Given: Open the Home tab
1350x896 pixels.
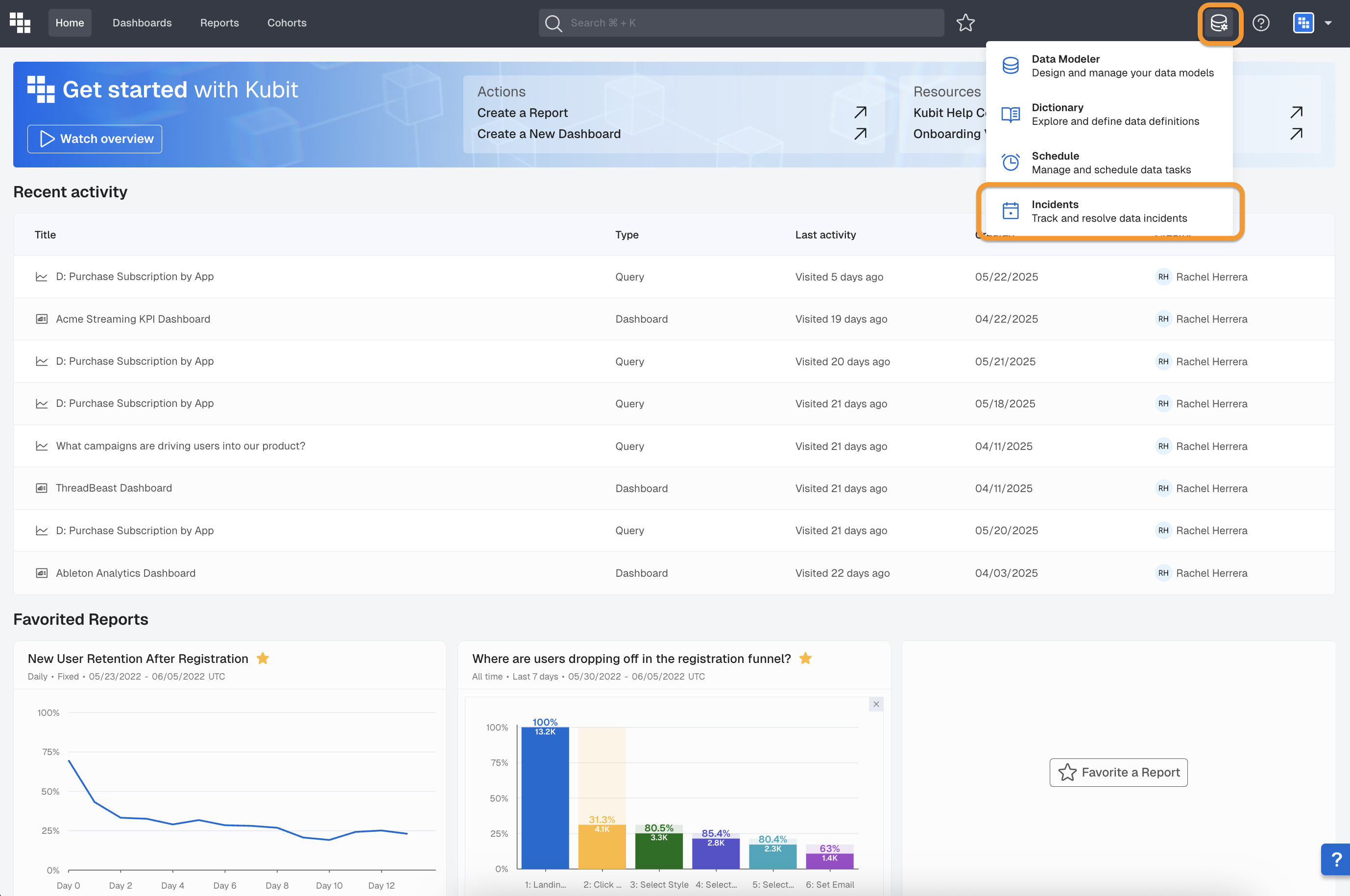Looking at the screenshot, I should [70, 23].
